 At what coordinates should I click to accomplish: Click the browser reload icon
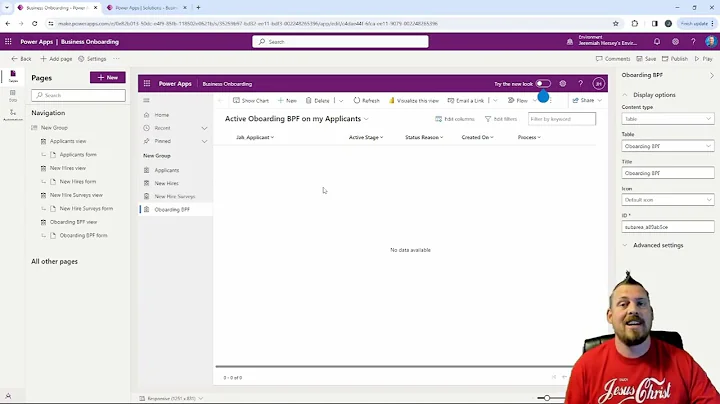tap(34, 23)
